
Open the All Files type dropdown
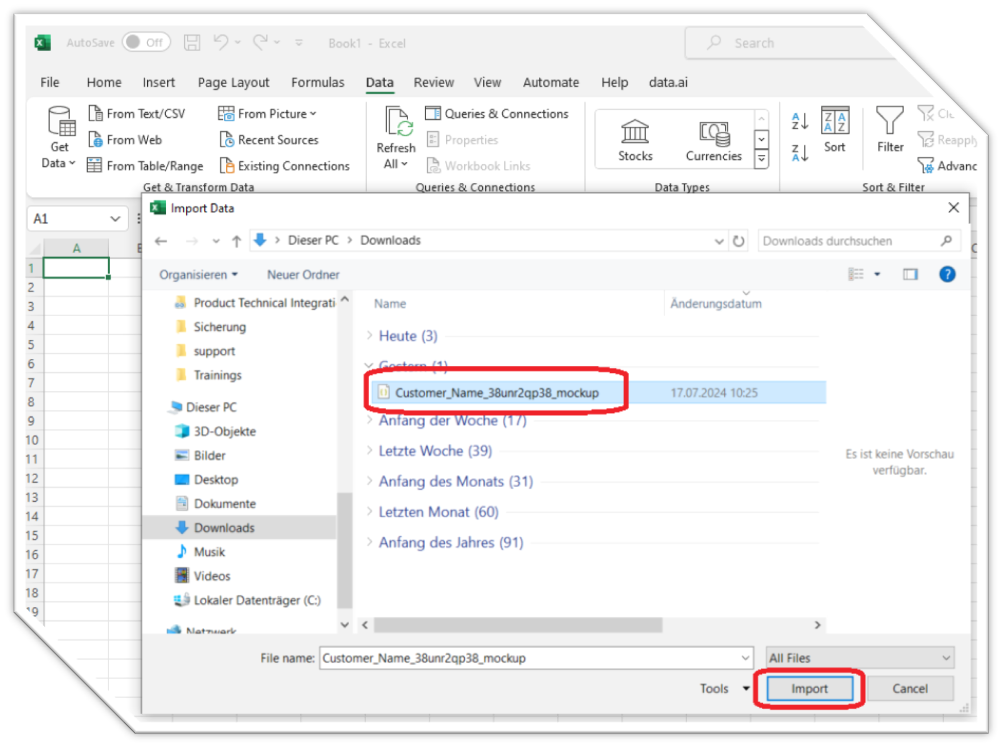click(x=860, y=658)
